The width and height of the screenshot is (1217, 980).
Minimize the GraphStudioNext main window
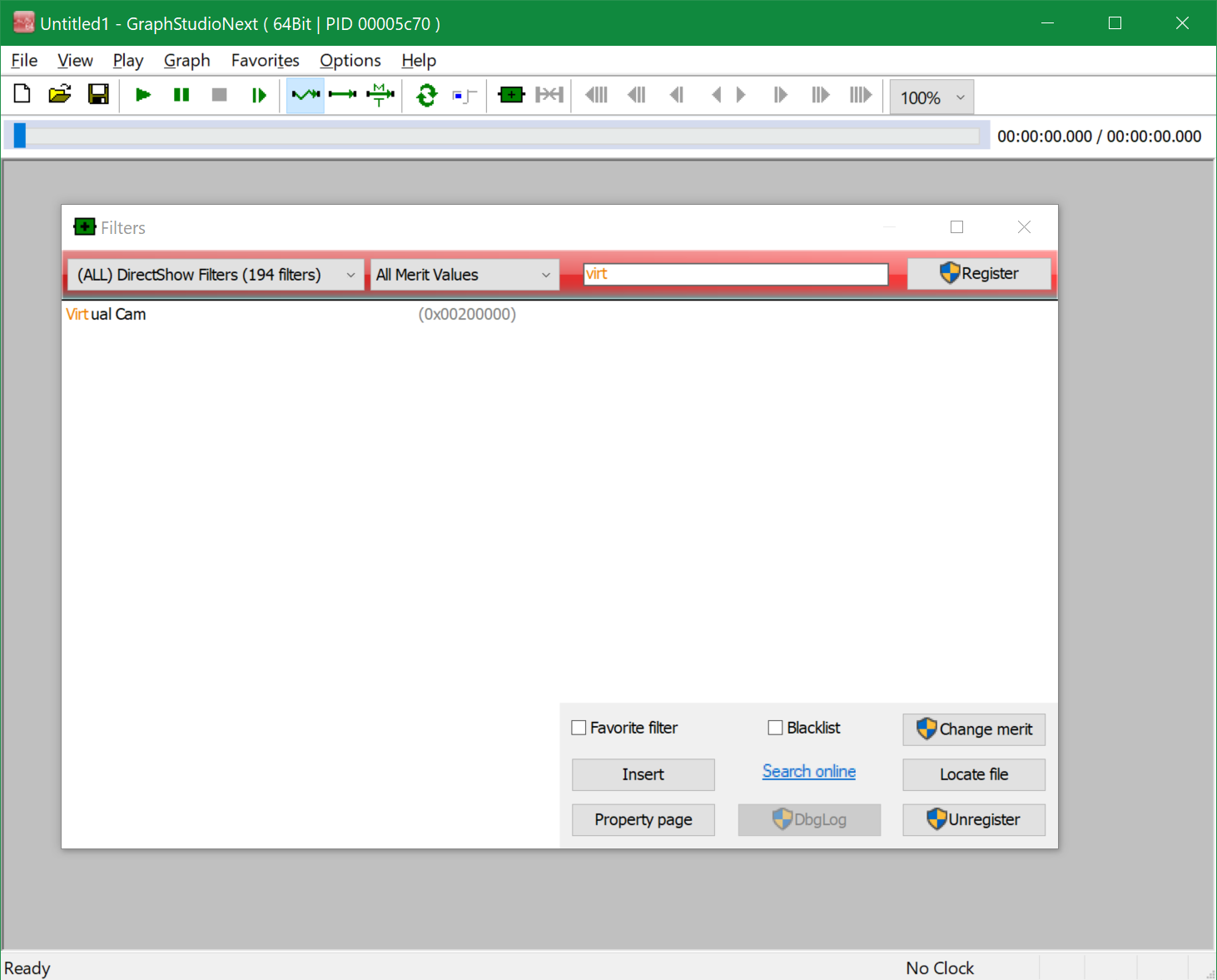pyautogui.click(x=1048, y=22)
